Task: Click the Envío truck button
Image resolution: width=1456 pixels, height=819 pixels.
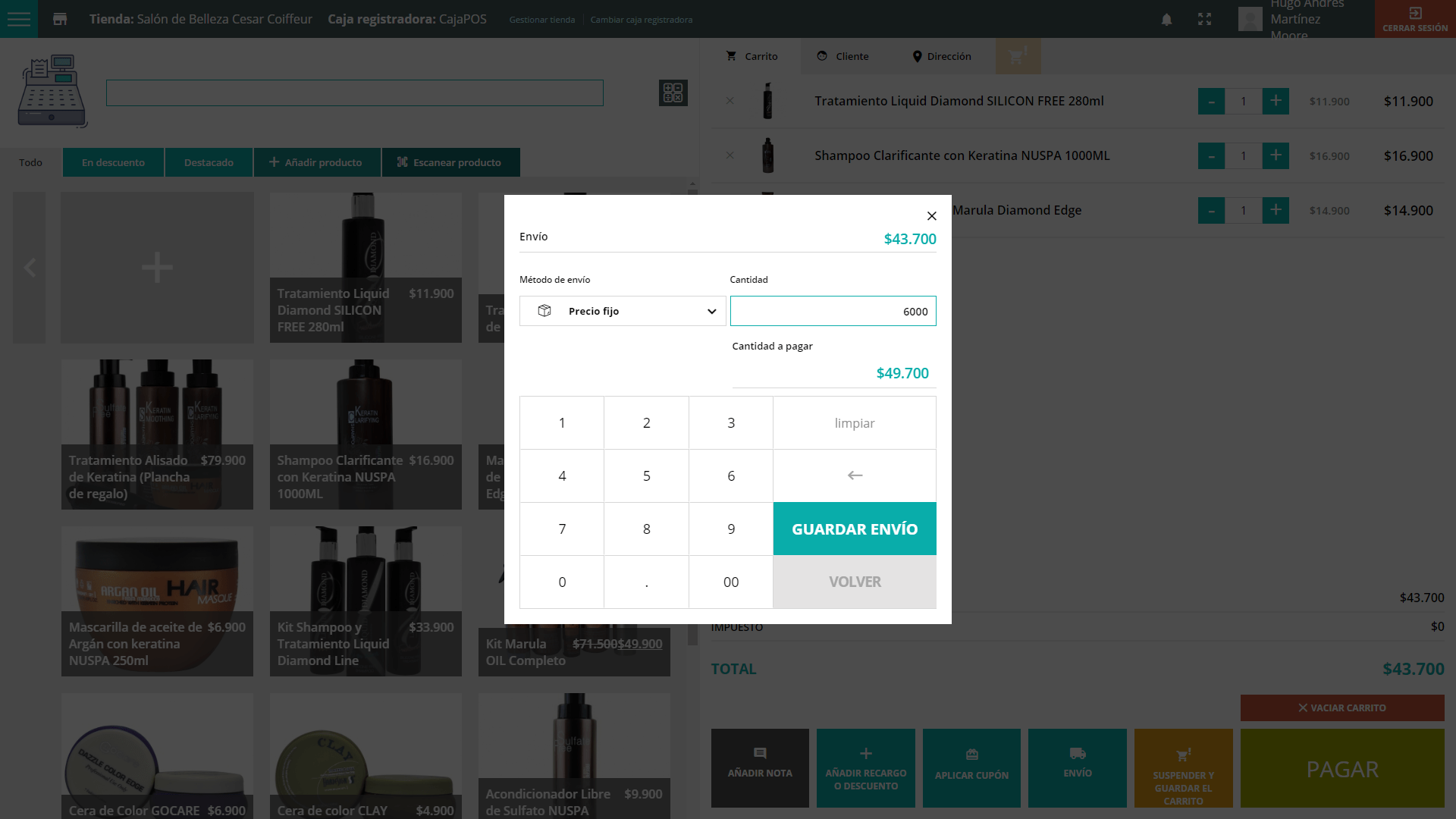Action: (1078, 768)
